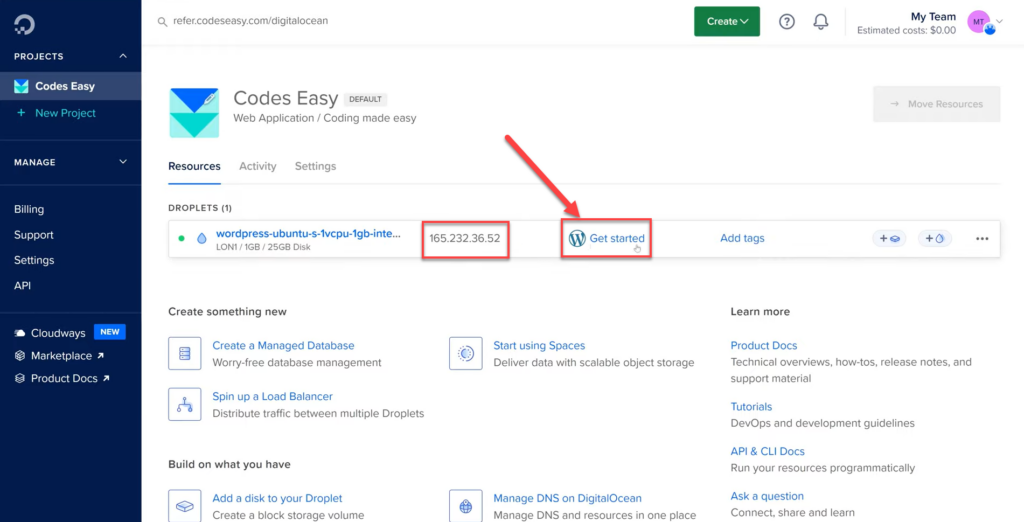This screenshot has height=522, width=1024.
Task: Click Ask a question link
Action: coord(767,497)
